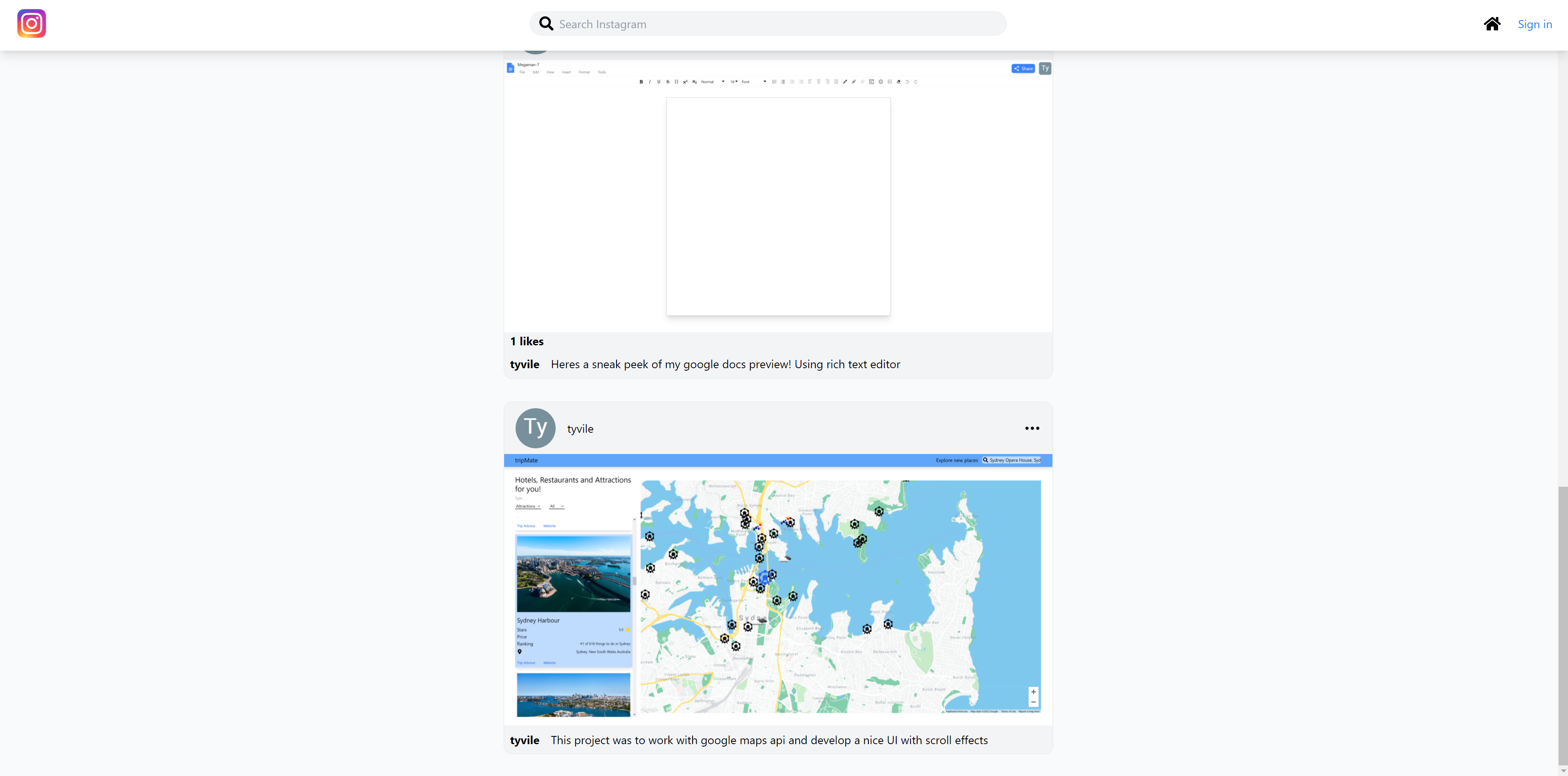Image resolution: width=1568 pixels, height=776 pixels.
Task: Open the Tools menu in docs preview
Action: pos(601,72)
